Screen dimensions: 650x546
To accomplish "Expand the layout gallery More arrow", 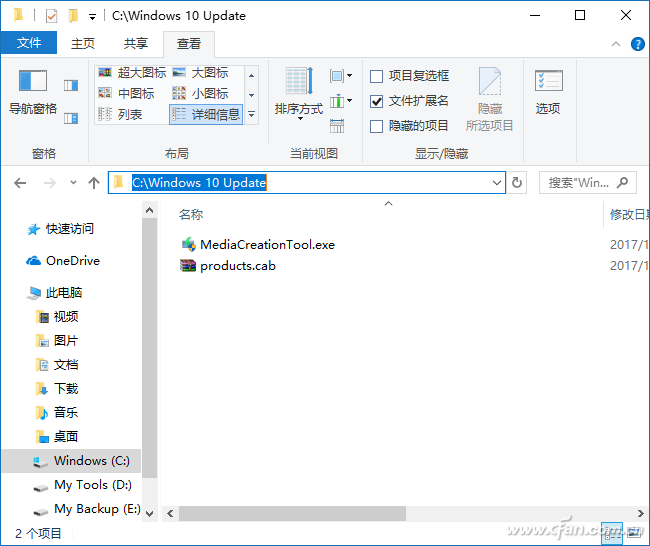I will tap(252, 114).
